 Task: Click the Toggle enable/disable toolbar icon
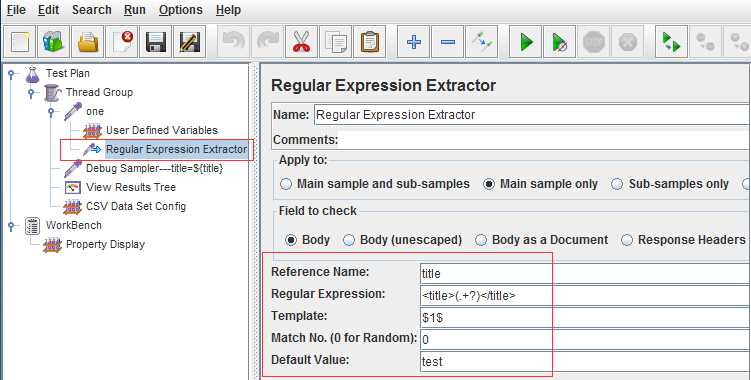[x=481, y=42]
